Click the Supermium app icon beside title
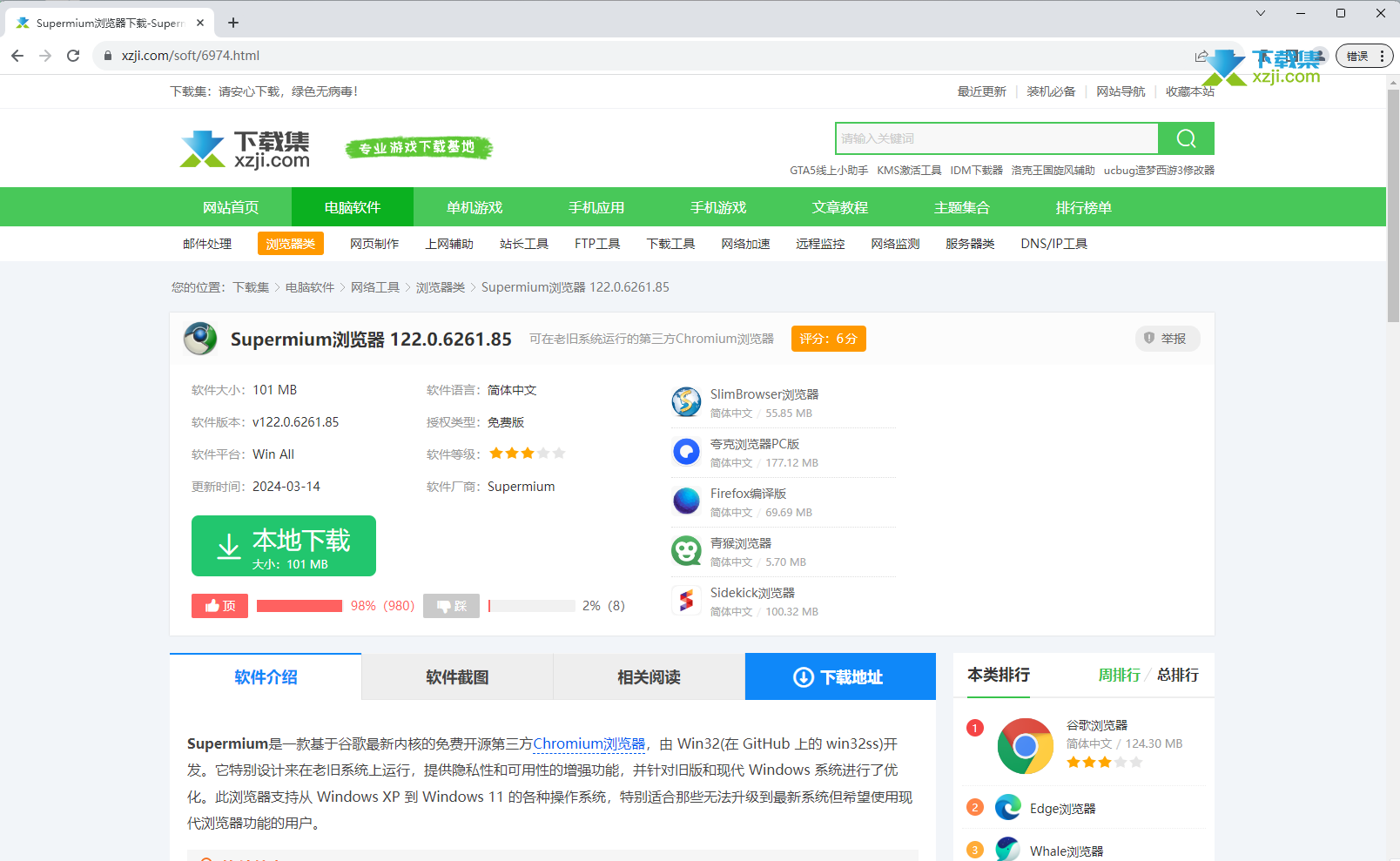Screen dimensions: 1400x861 tap(200, 339)
